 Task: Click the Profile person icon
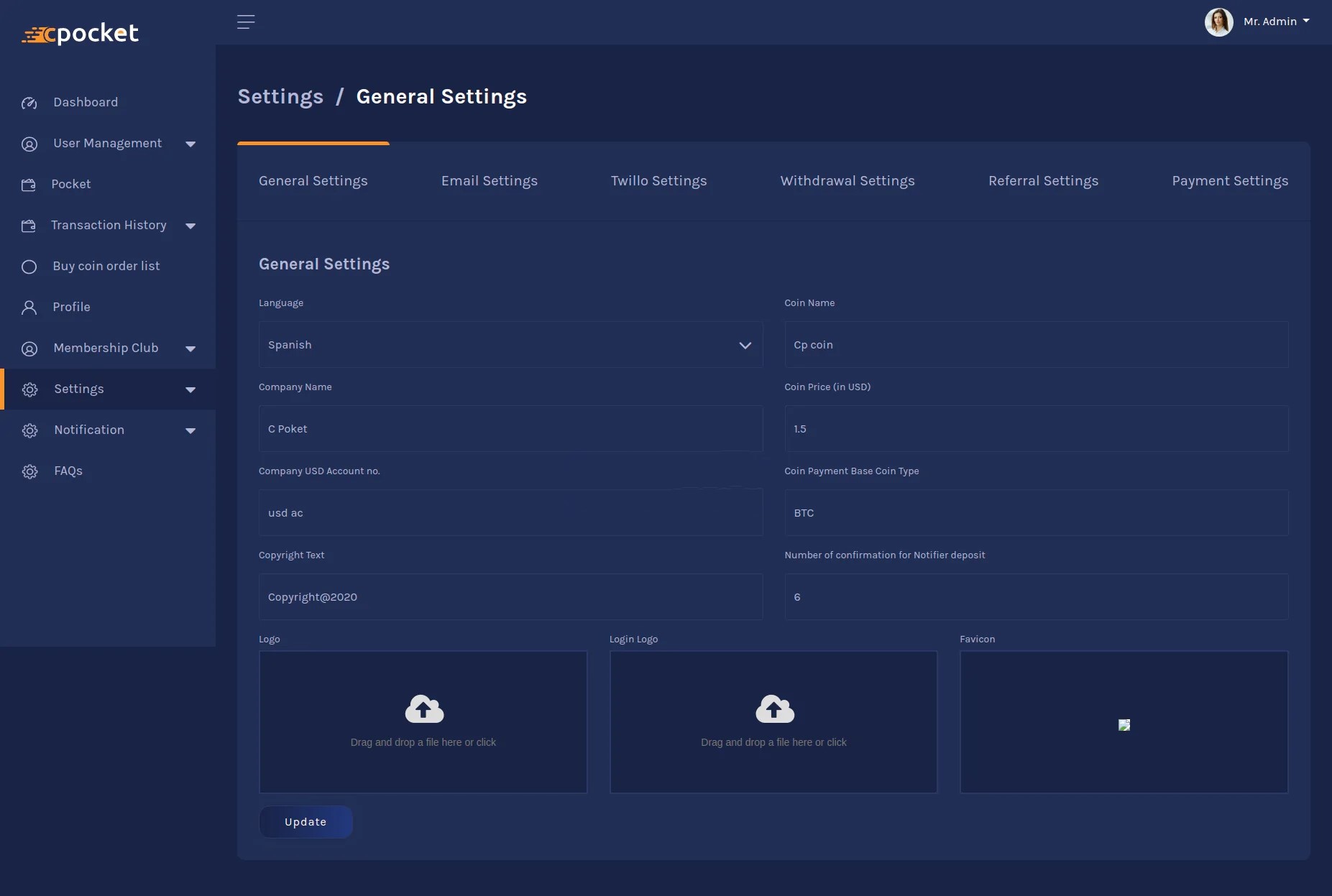click(x=29, y=308)
